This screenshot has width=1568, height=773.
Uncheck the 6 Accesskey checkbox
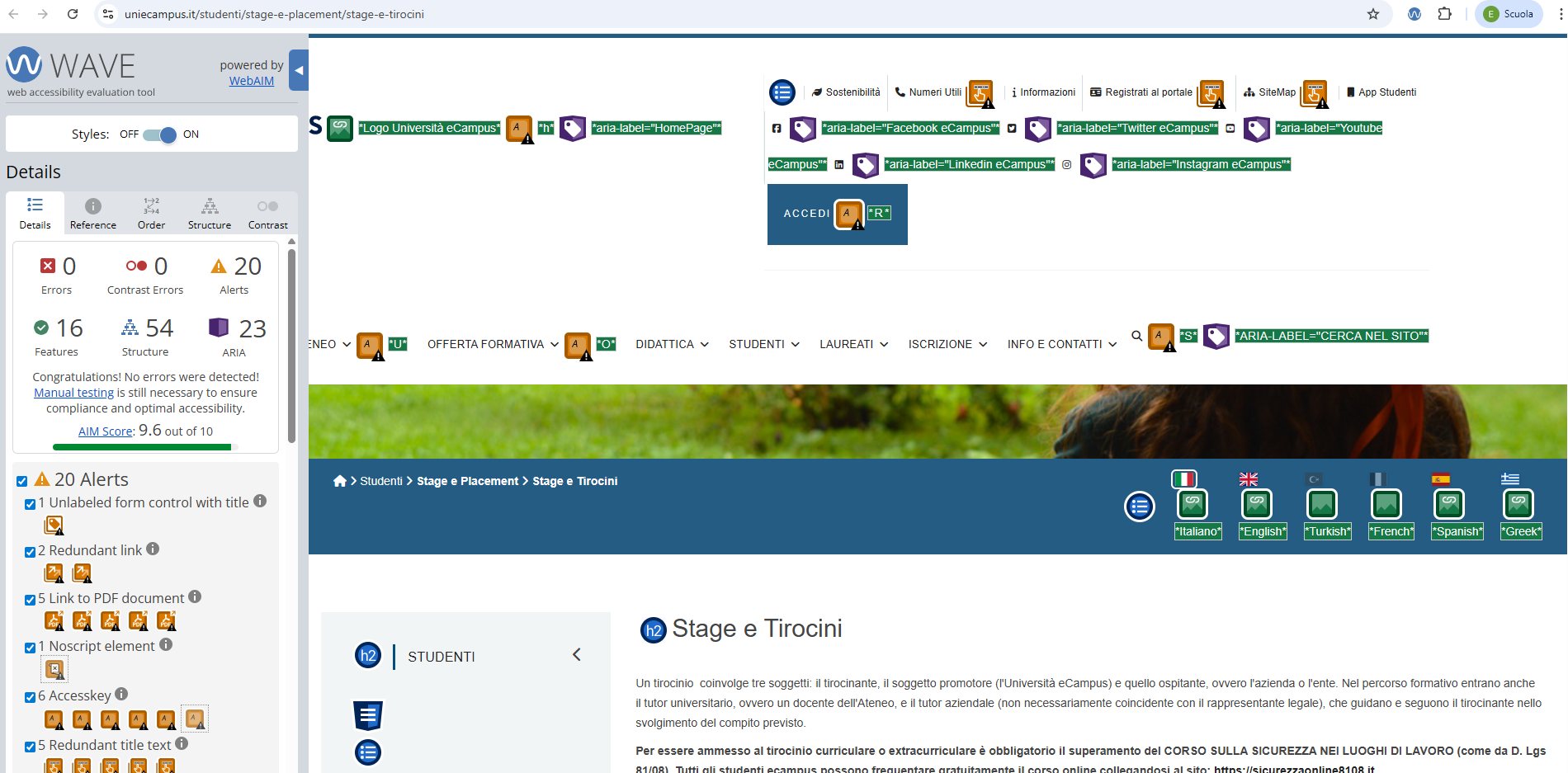(30, 697)
